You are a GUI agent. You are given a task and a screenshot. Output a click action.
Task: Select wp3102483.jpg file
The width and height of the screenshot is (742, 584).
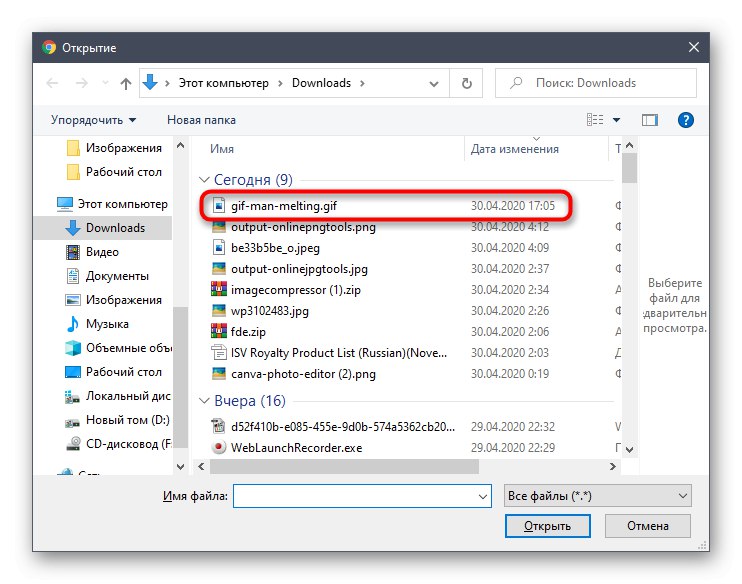270,311
